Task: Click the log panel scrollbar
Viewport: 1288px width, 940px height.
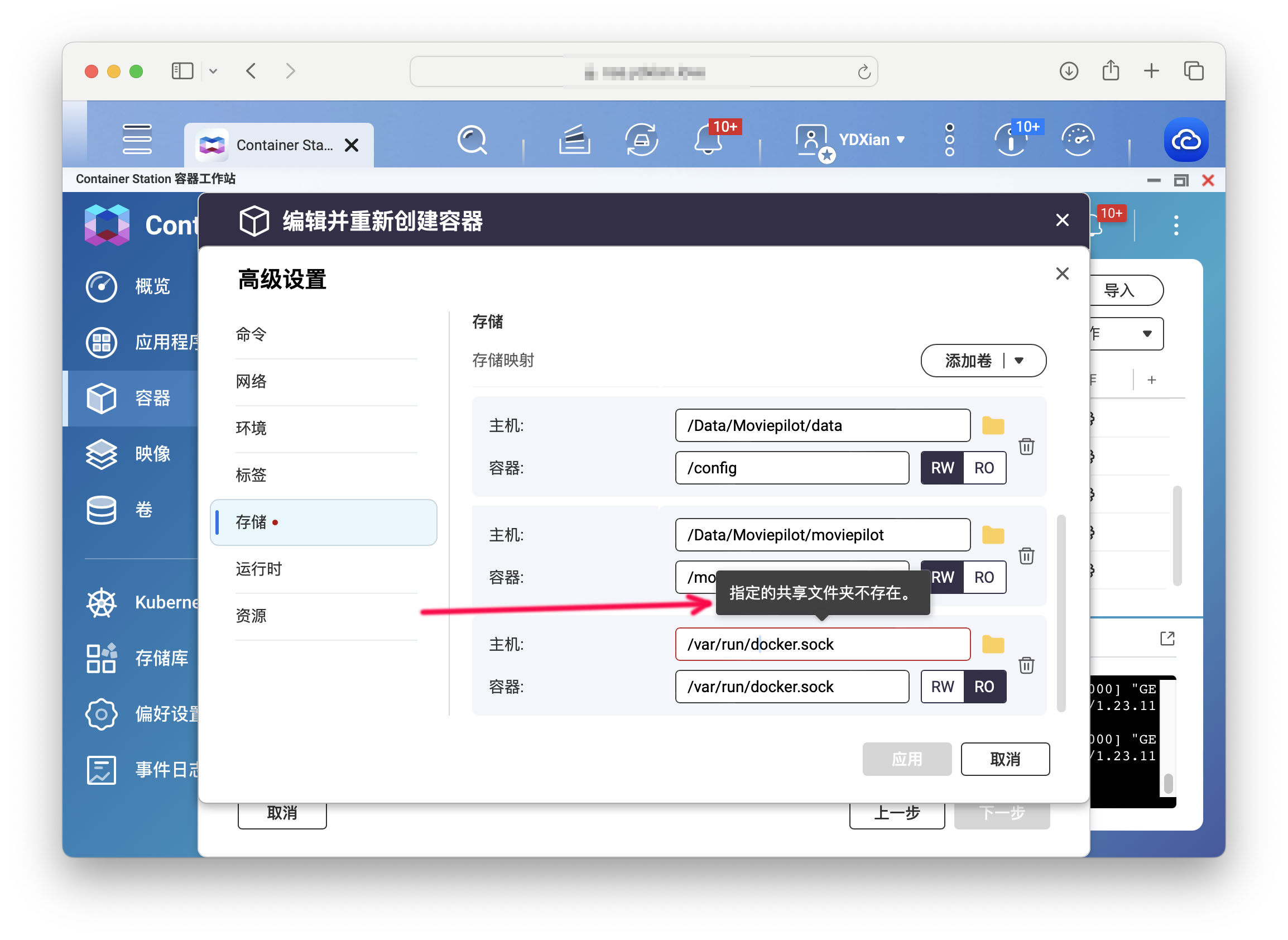Action: [x=1169, y=783]
